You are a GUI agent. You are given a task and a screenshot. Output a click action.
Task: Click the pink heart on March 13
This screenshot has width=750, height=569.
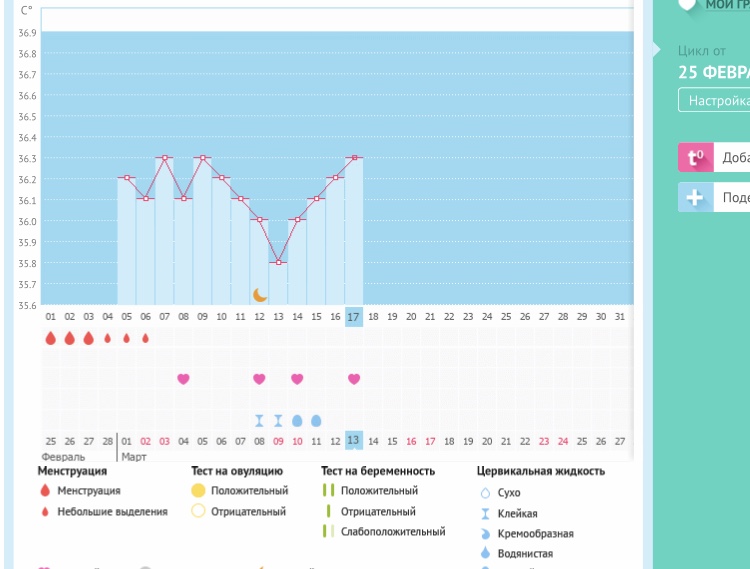click(x=353, y=379)
